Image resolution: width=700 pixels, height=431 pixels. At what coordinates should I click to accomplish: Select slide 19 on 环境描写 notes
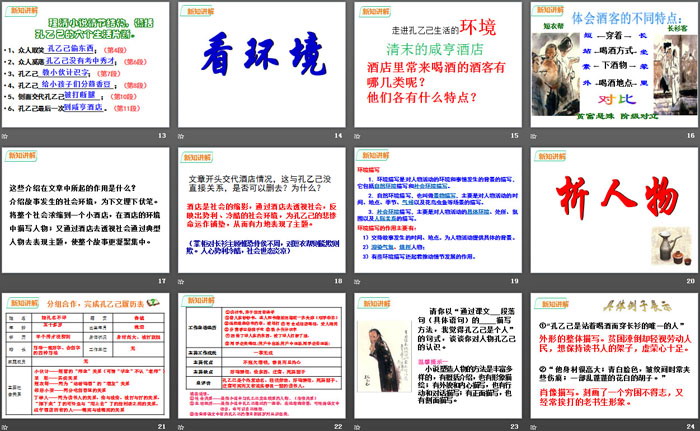click(438, 210)
